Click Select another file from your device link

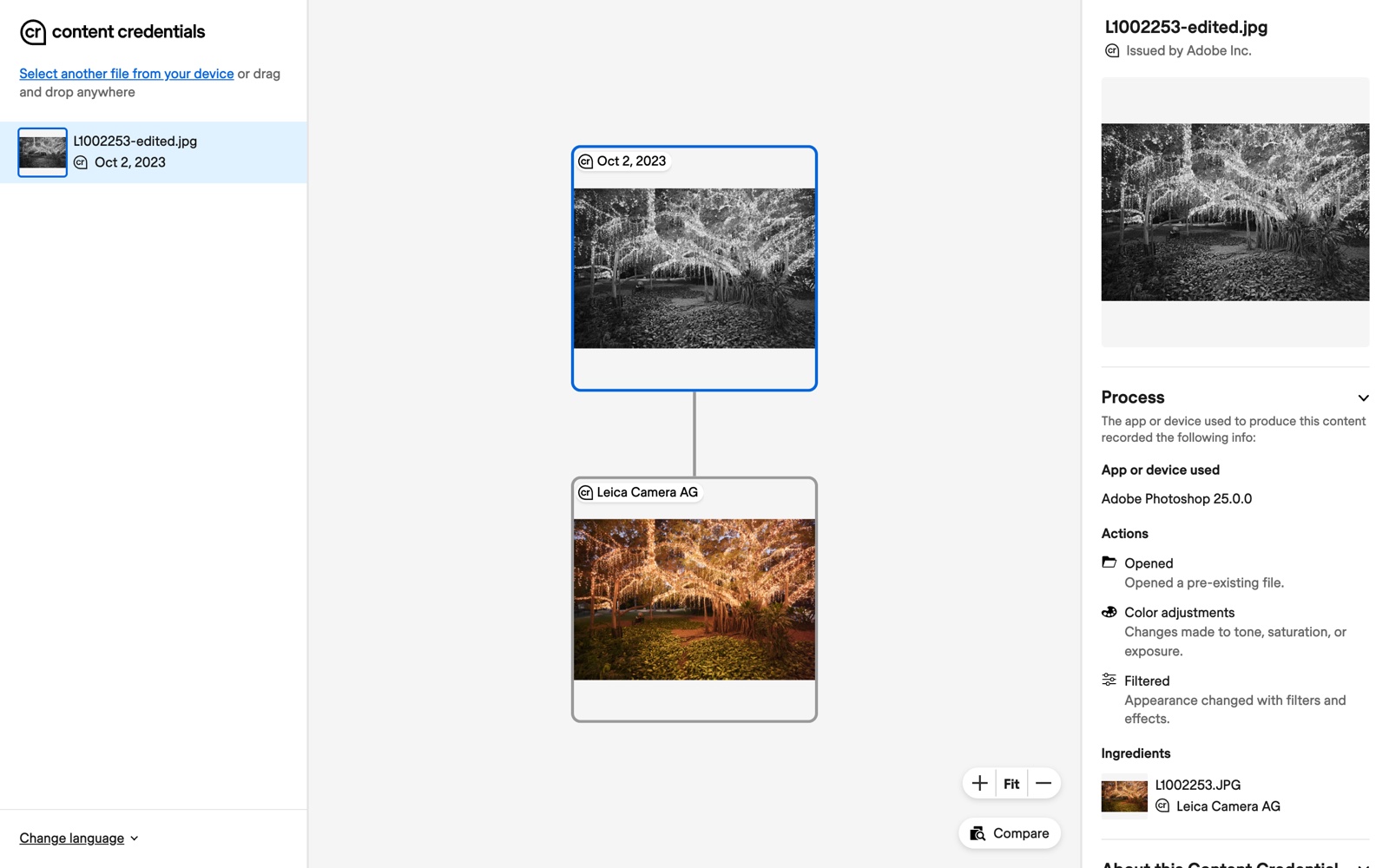(x=127, y=74)
